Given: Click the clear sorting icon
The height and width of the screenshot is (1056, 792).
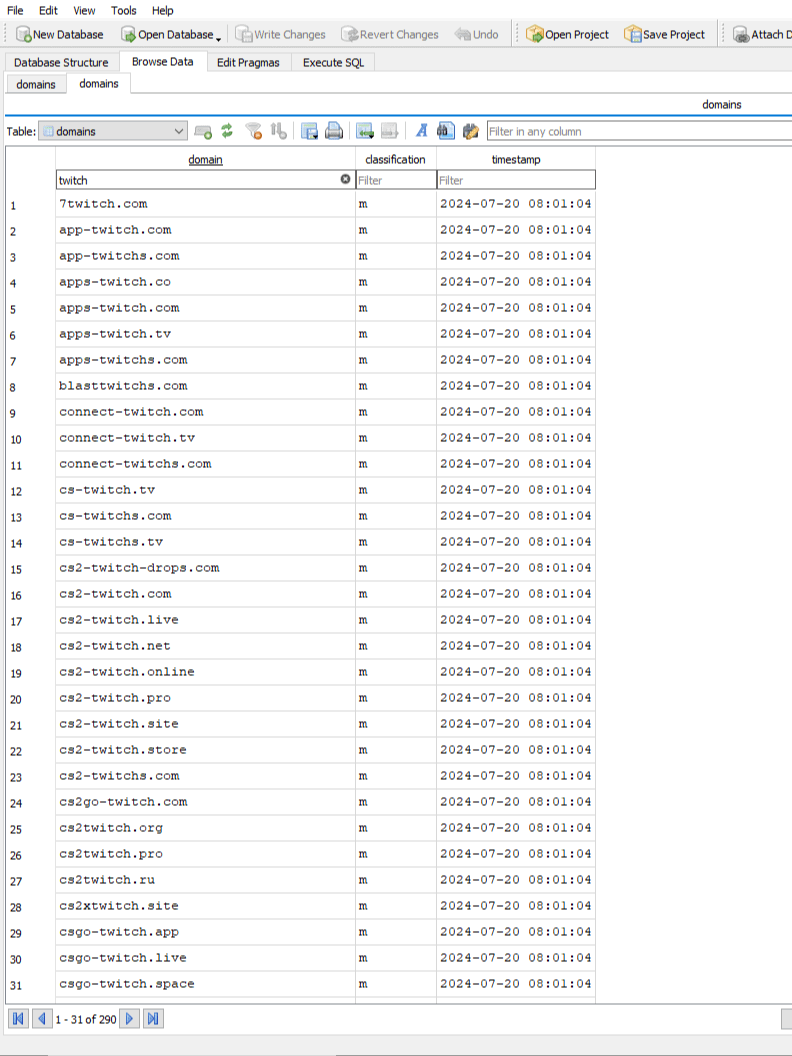Looking at the screenshot, I should pos(279,131).
